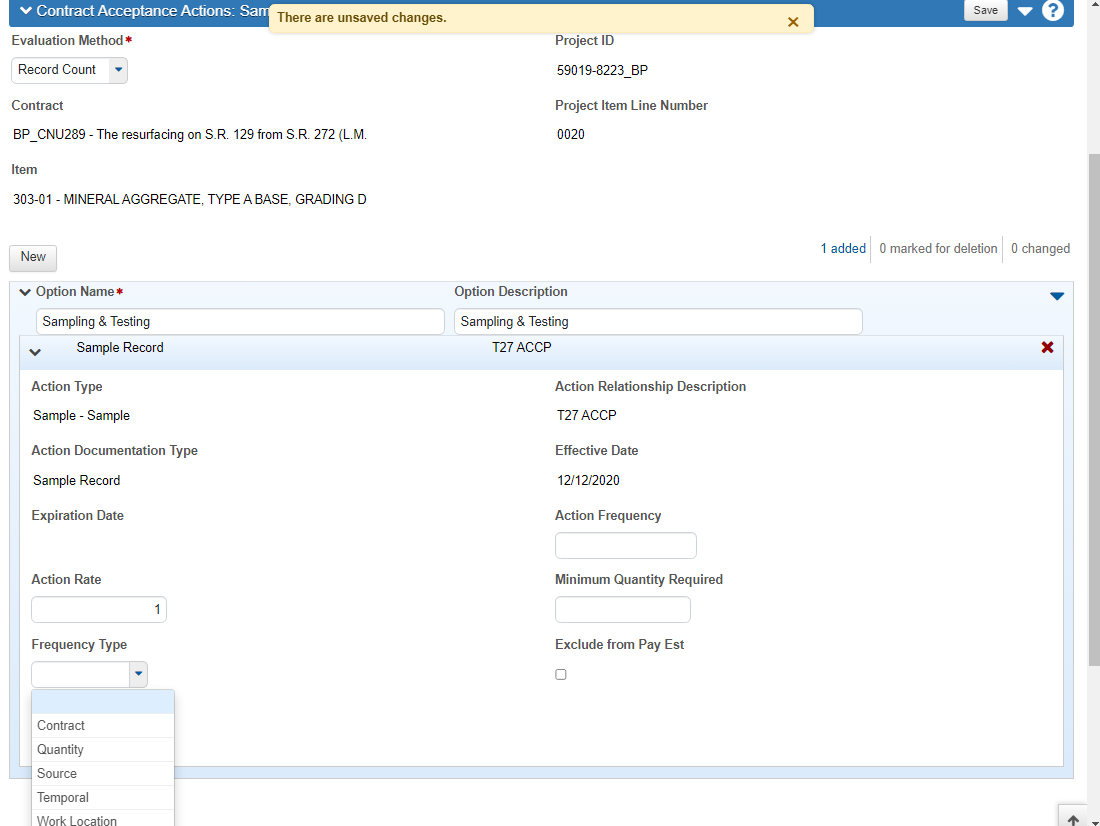Open the option row actions blue triangle
The image size is (1100, 826).
point(1057,296)
